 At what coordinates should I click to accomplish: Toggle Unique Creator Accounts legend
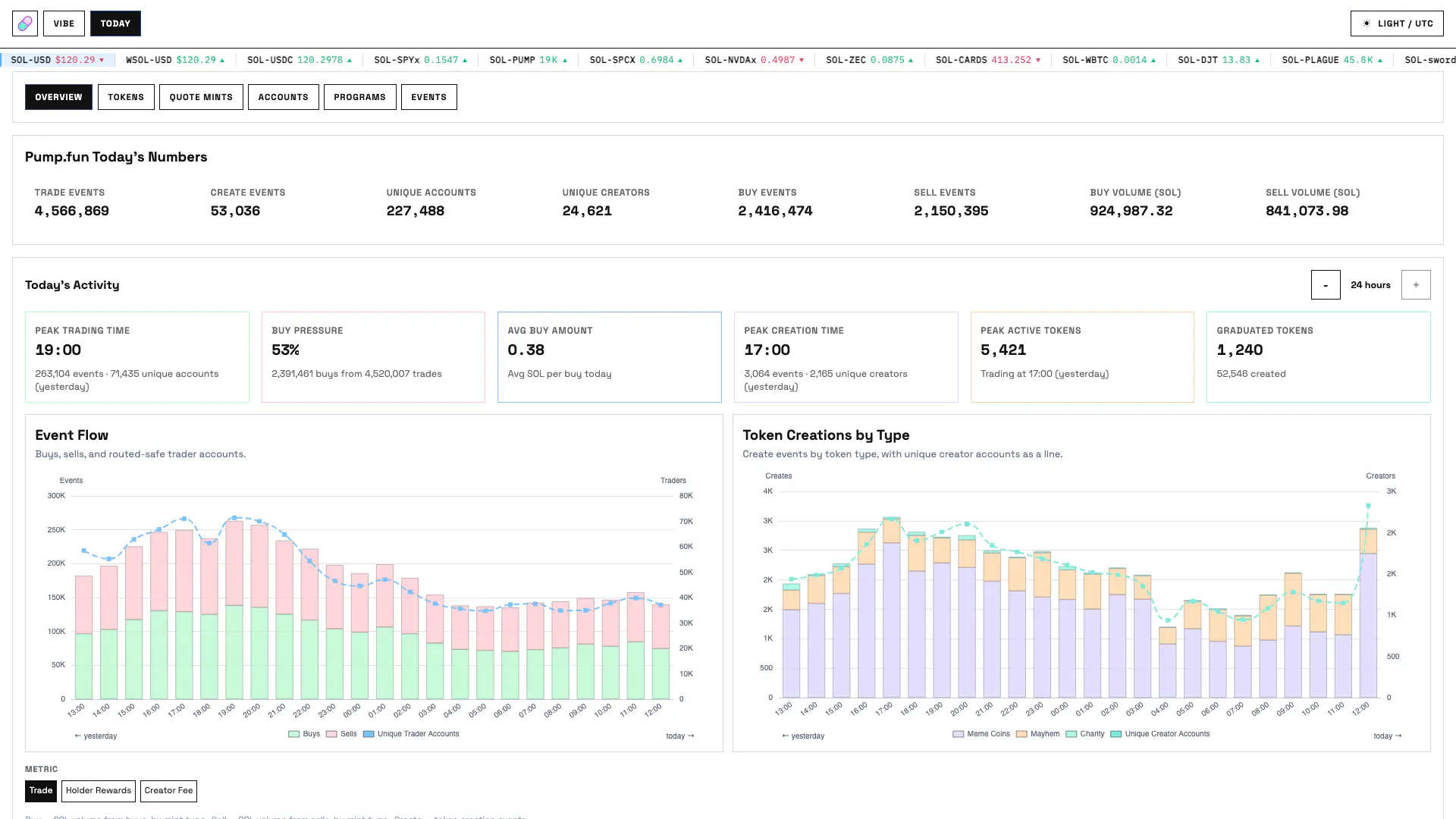click(1160, 734)
